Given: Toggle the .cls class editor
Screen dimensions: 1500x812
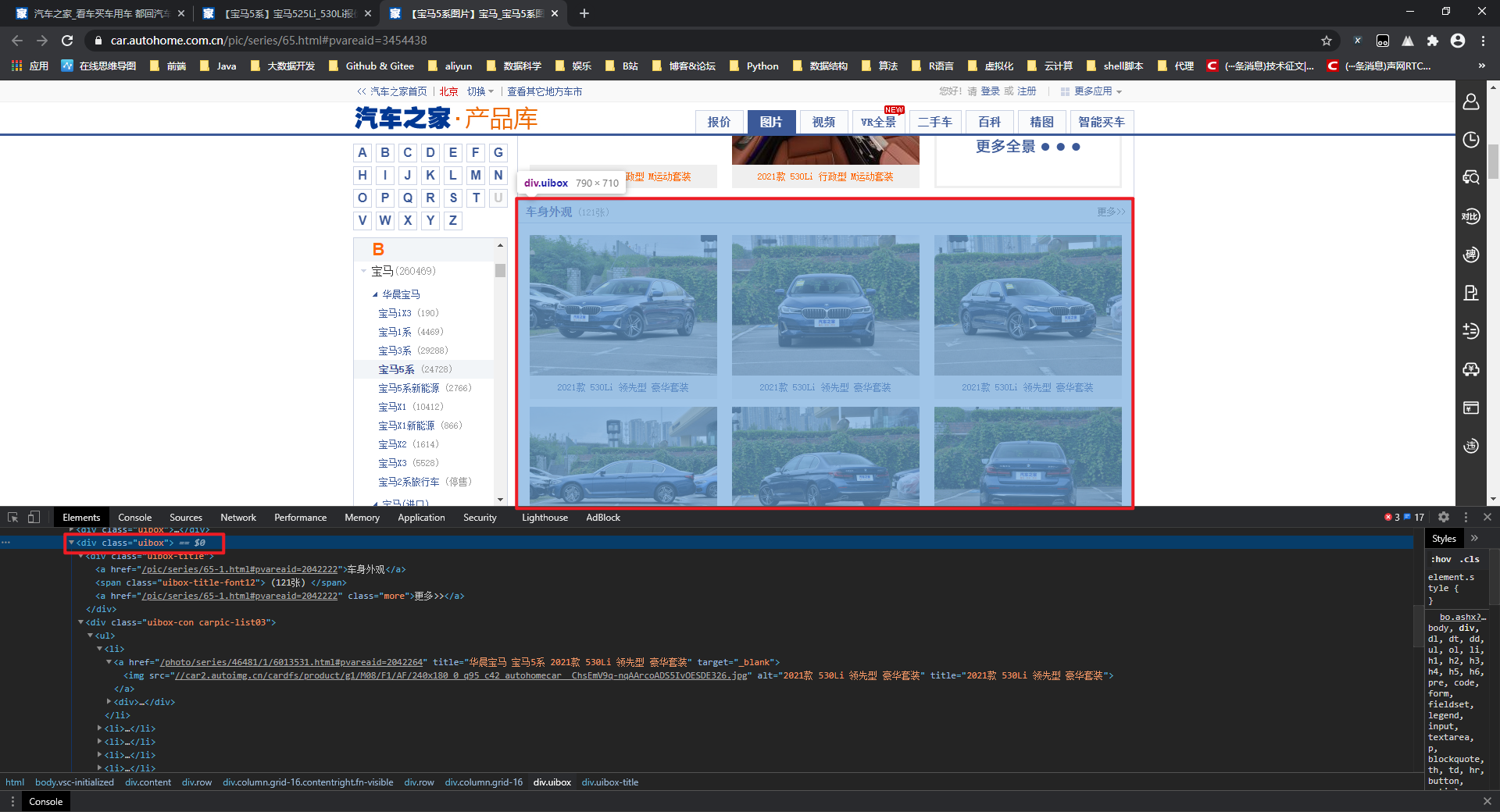Looking at the screenshot, I should 1470,559.
